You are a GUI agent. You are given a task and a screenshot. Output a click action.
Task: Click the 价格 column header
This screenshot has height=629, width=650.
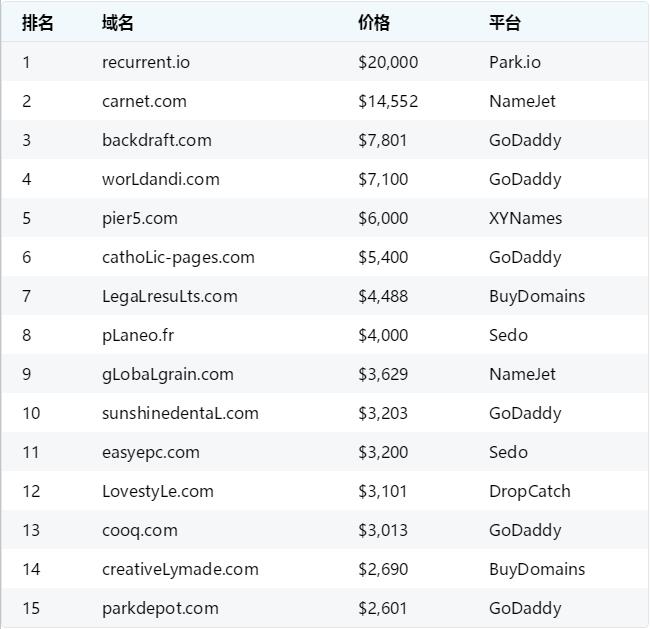coord(374,22)
